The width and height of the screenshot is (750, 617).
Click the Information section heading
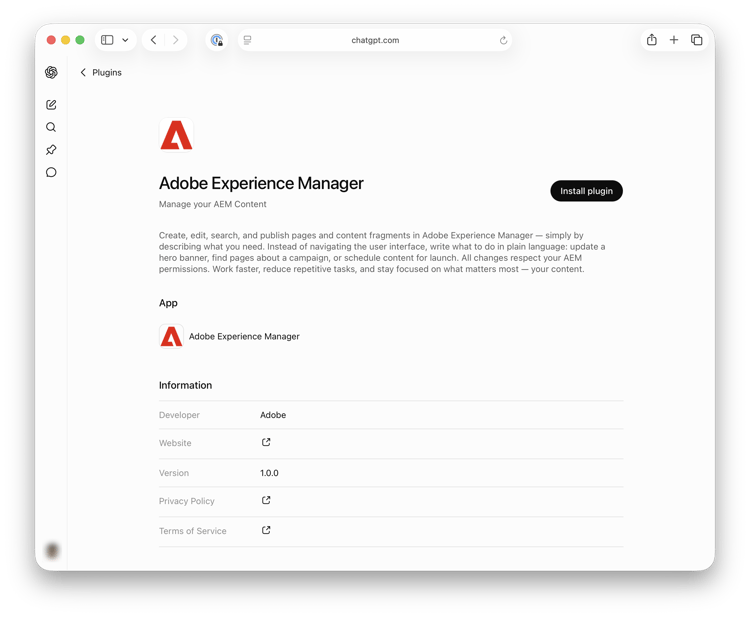click(185, 385)
